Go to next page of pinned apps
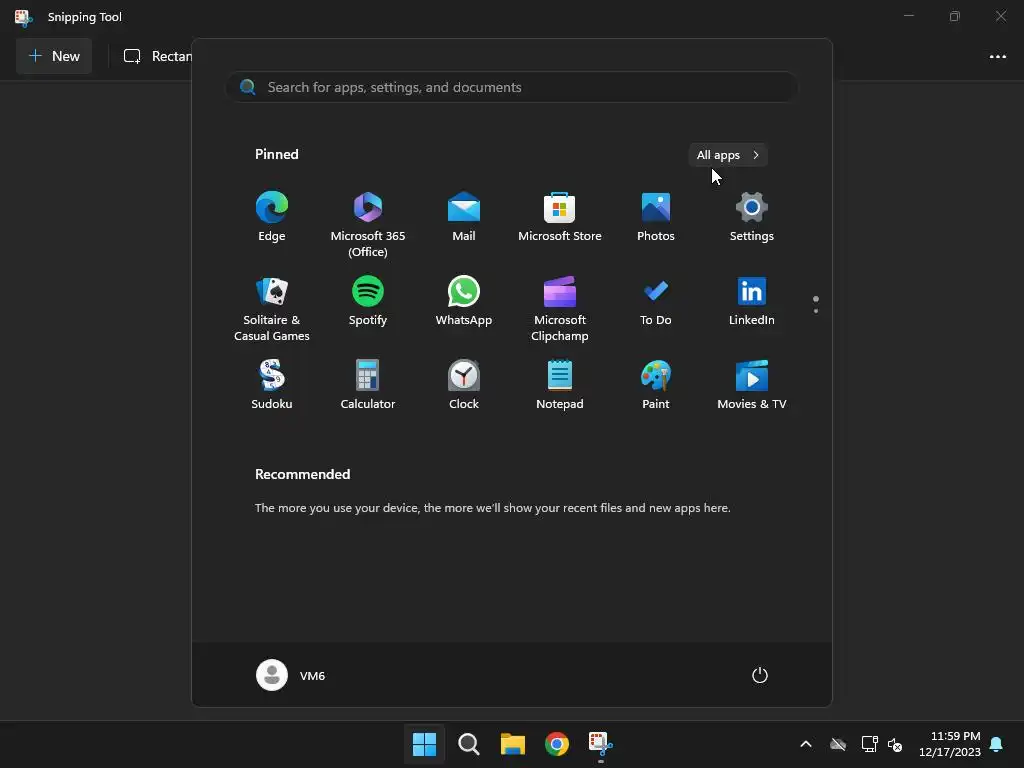1024x768 pixels. [816, 311]
